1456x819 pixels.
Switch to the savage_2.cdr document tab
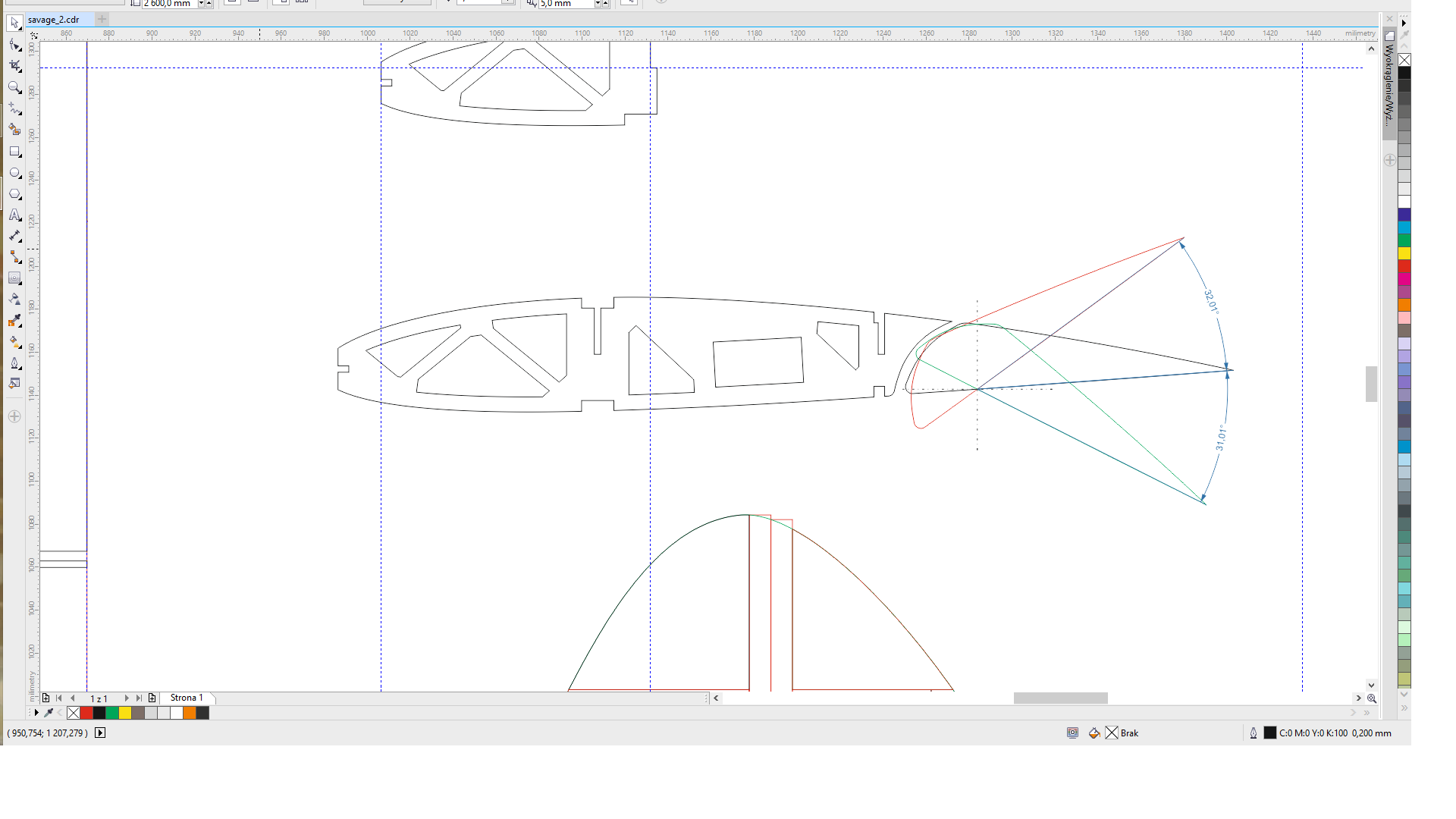click(53, 20)
